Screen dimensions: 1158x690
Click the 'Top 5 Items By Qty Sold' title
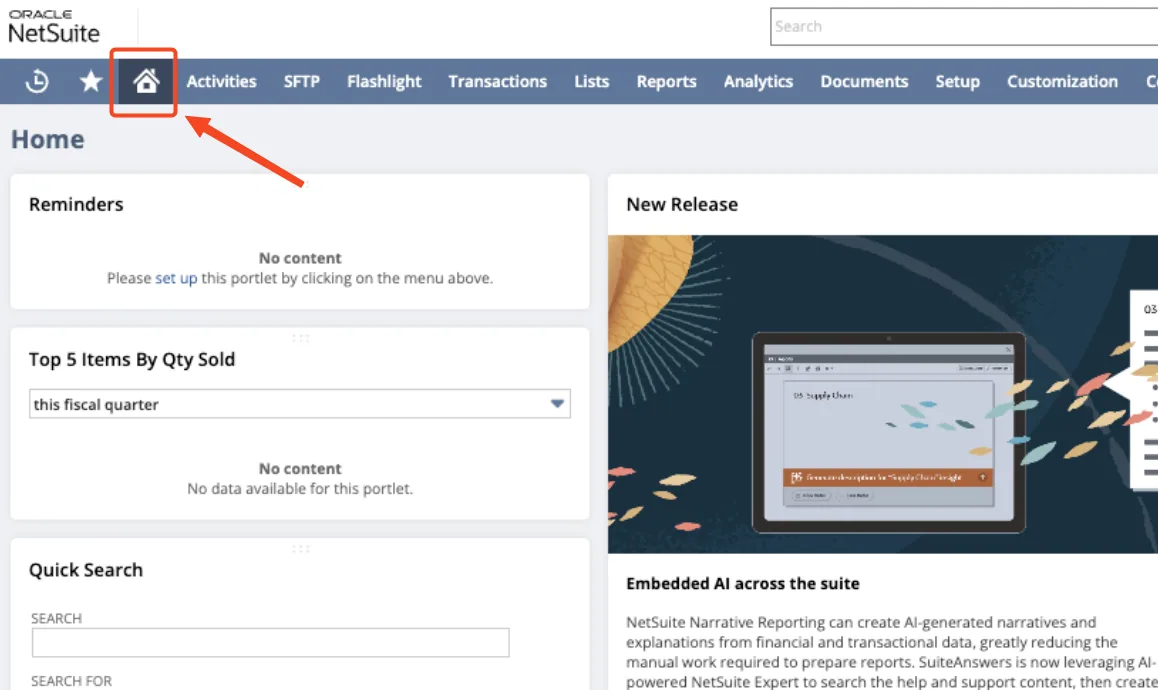click(131, 360)
